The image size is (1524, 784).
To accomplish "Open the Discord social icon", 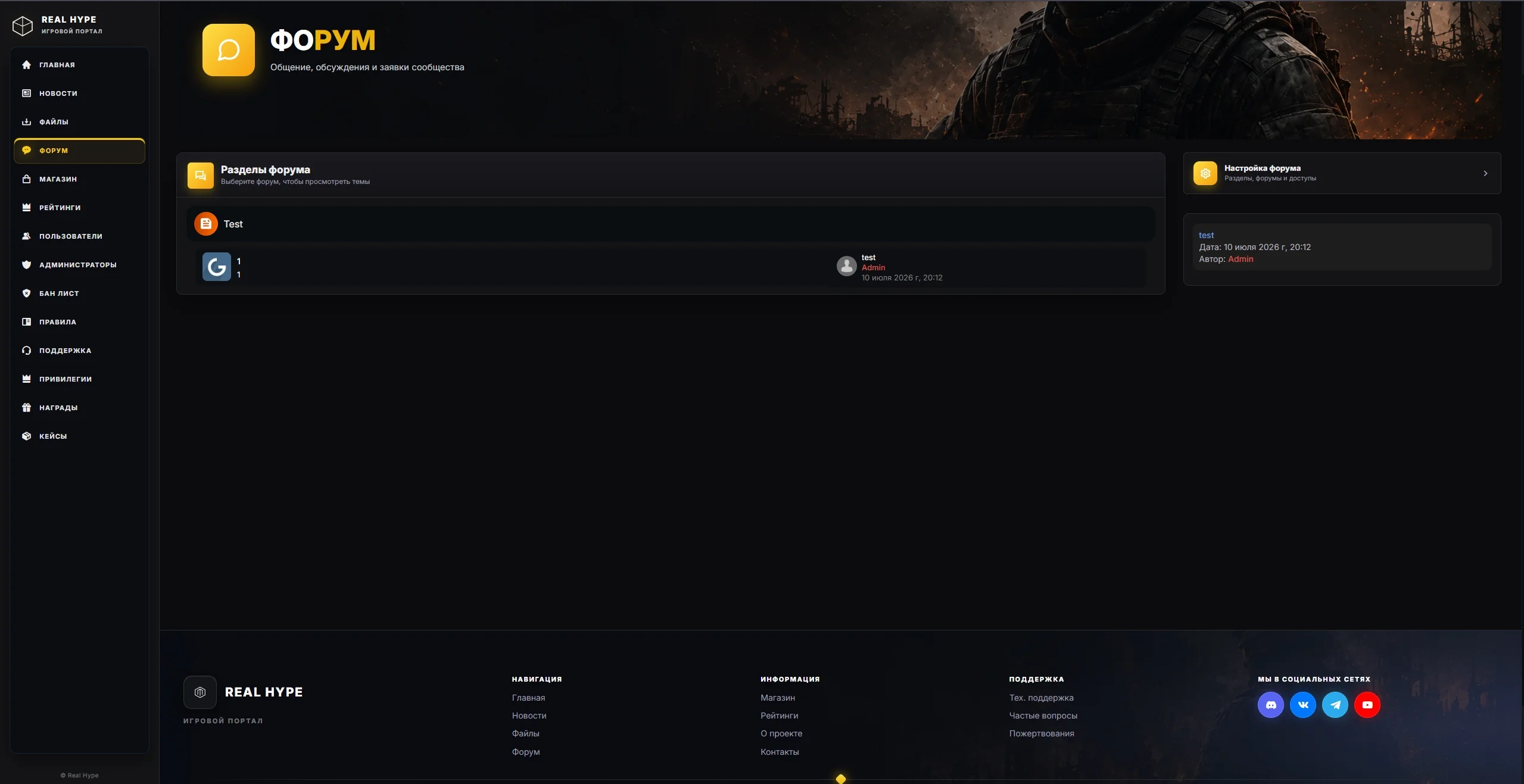I will click(x=1270, y=705).
